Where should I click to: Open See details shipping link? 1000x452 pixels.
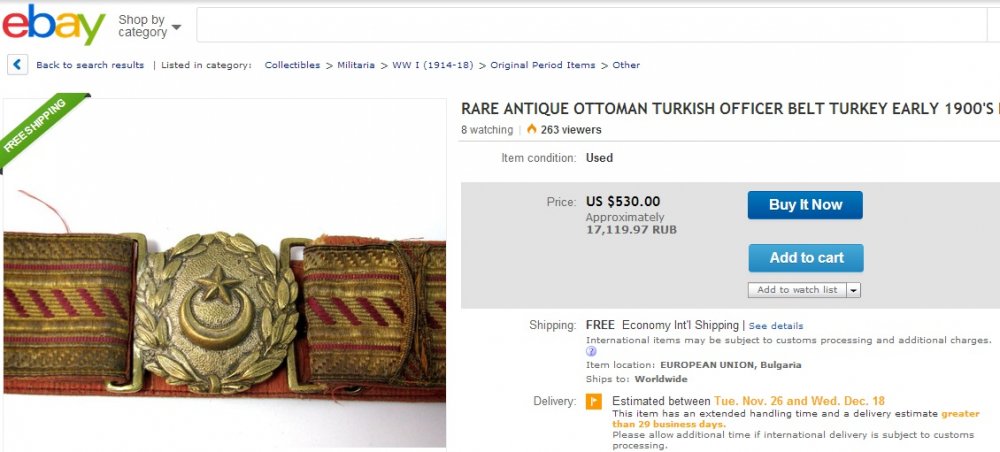tap(776, 326)
